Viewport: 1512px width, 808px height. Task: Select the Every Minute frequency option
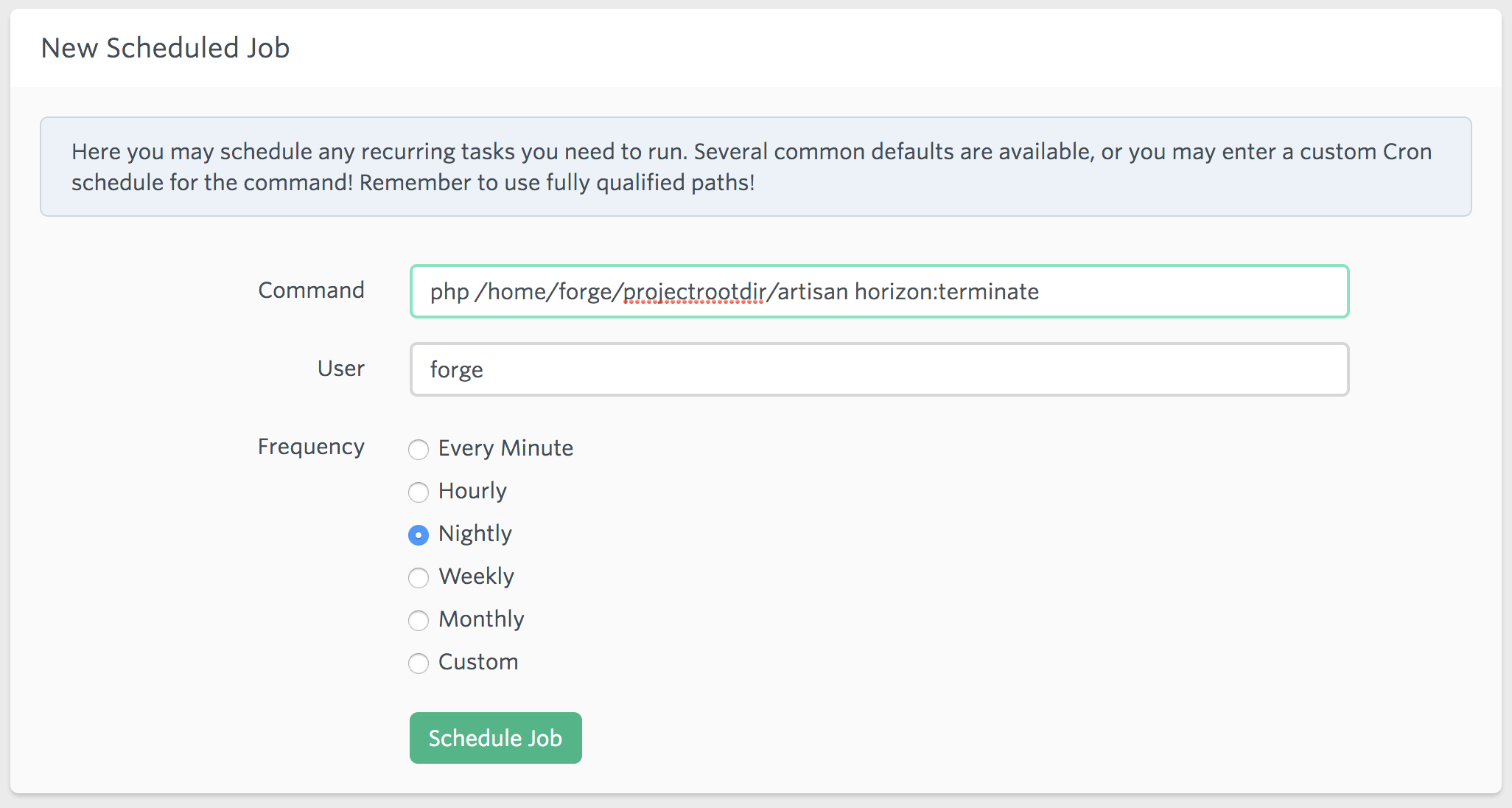[x=418, y=450]
